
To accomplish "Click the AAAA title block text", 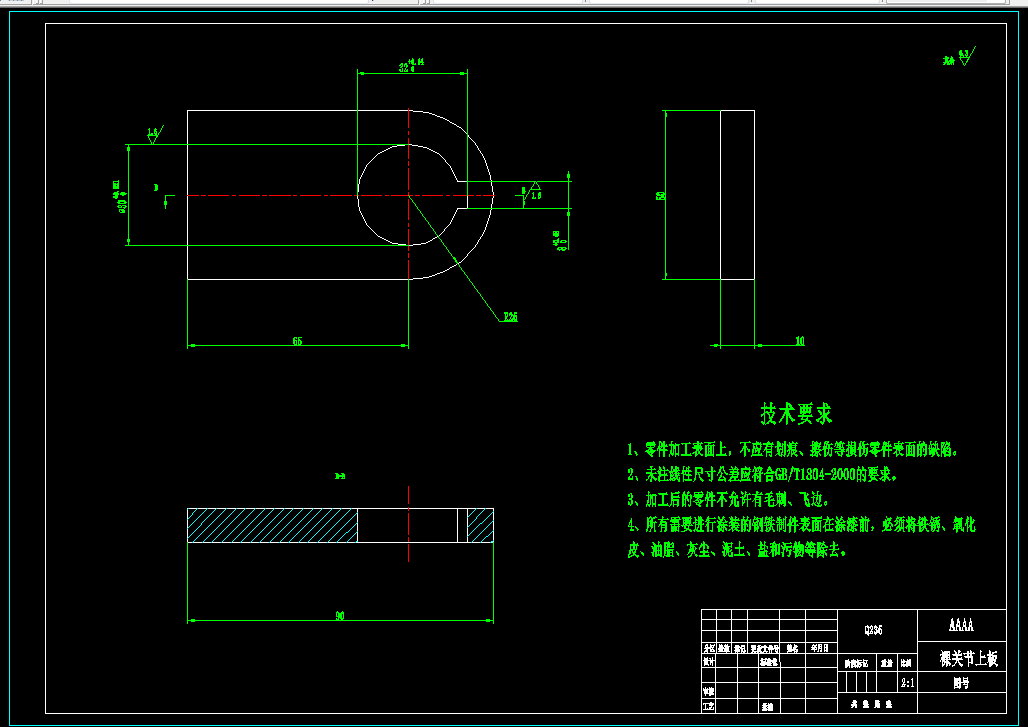I will click(x=961, y=625).
